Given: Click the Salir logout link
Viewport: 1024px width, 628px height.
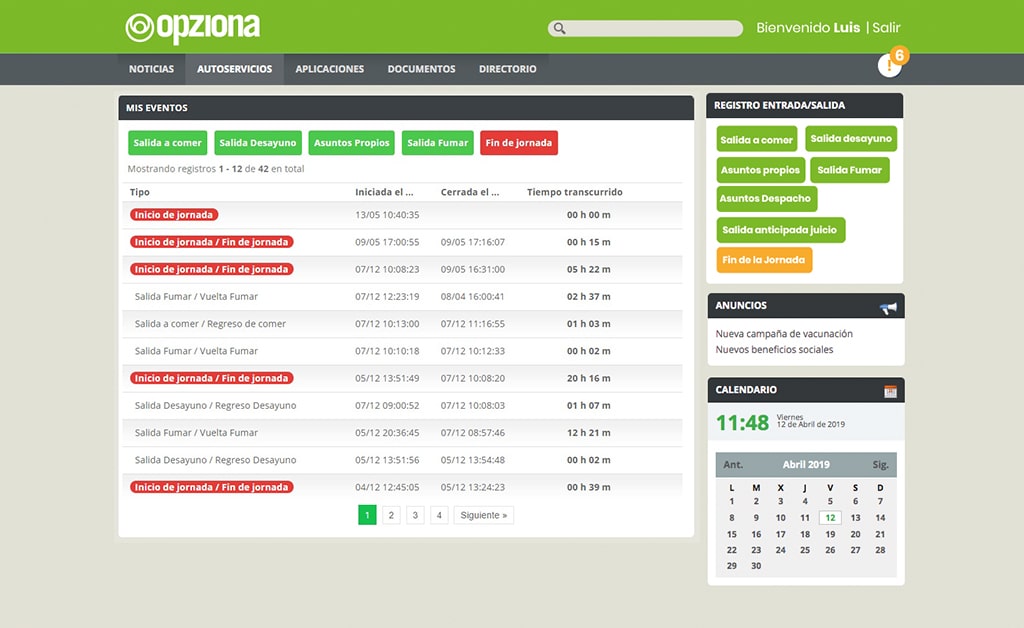Looking at the screenshot, I should tap(886, 28).
